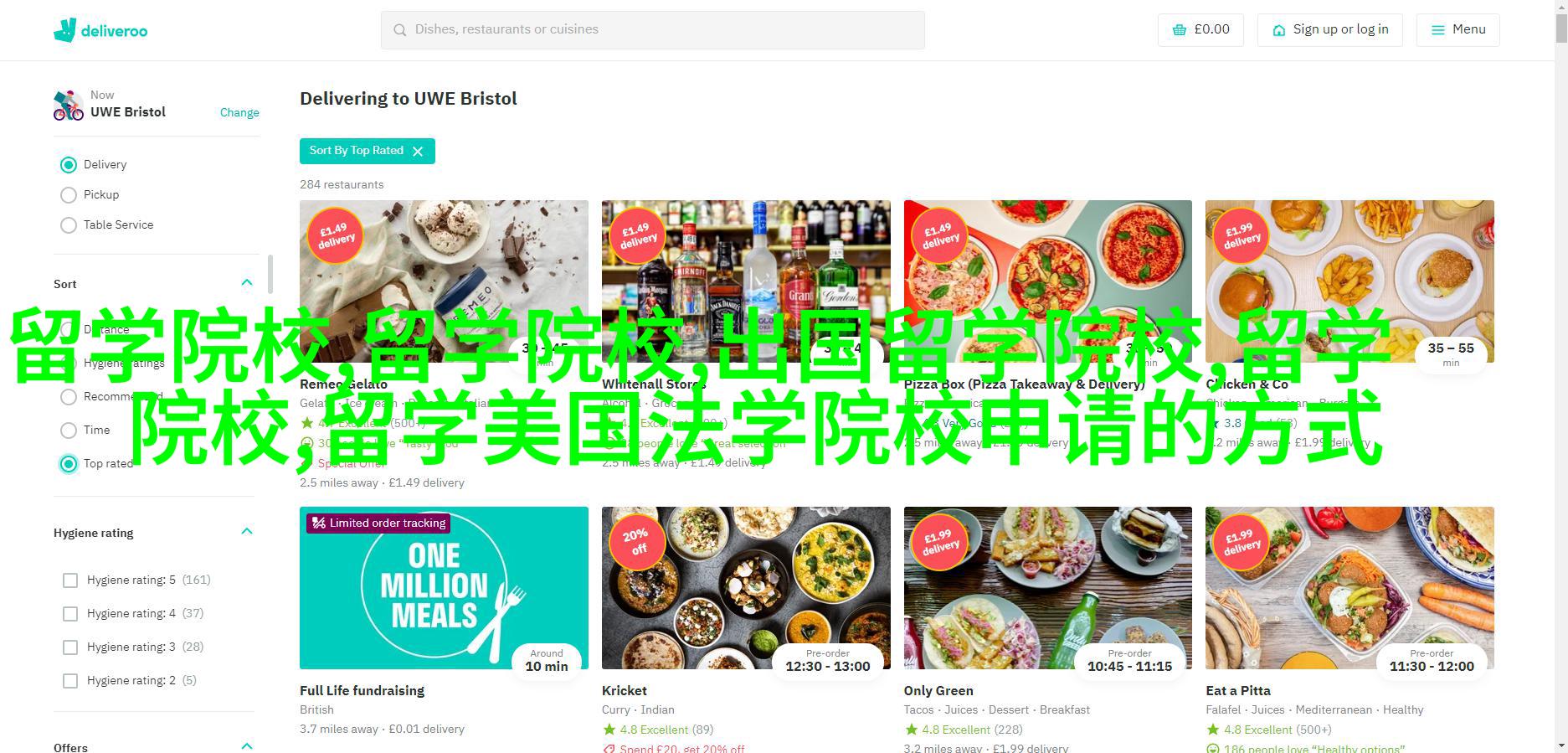Click the search magnifier icon
The image size is (1568, 753).
click(x=399, y=29)
